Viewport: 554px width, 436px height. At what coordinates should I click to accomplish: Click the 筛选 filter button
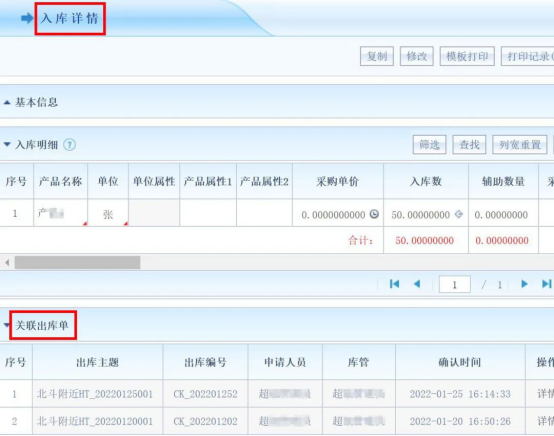click(x=429, y=145)
